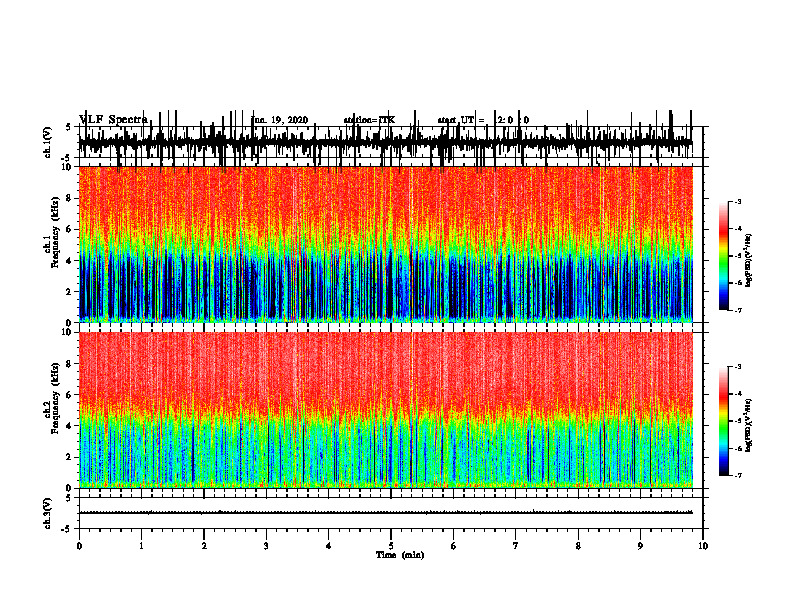Click the "VLF Spectra" plot title

114,120
